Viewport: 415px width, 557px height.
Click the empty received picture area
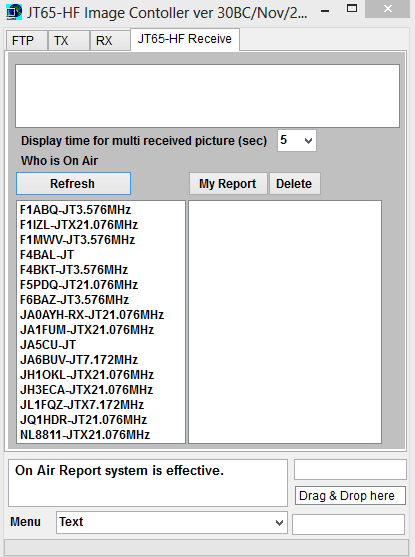tap(208, 96)
